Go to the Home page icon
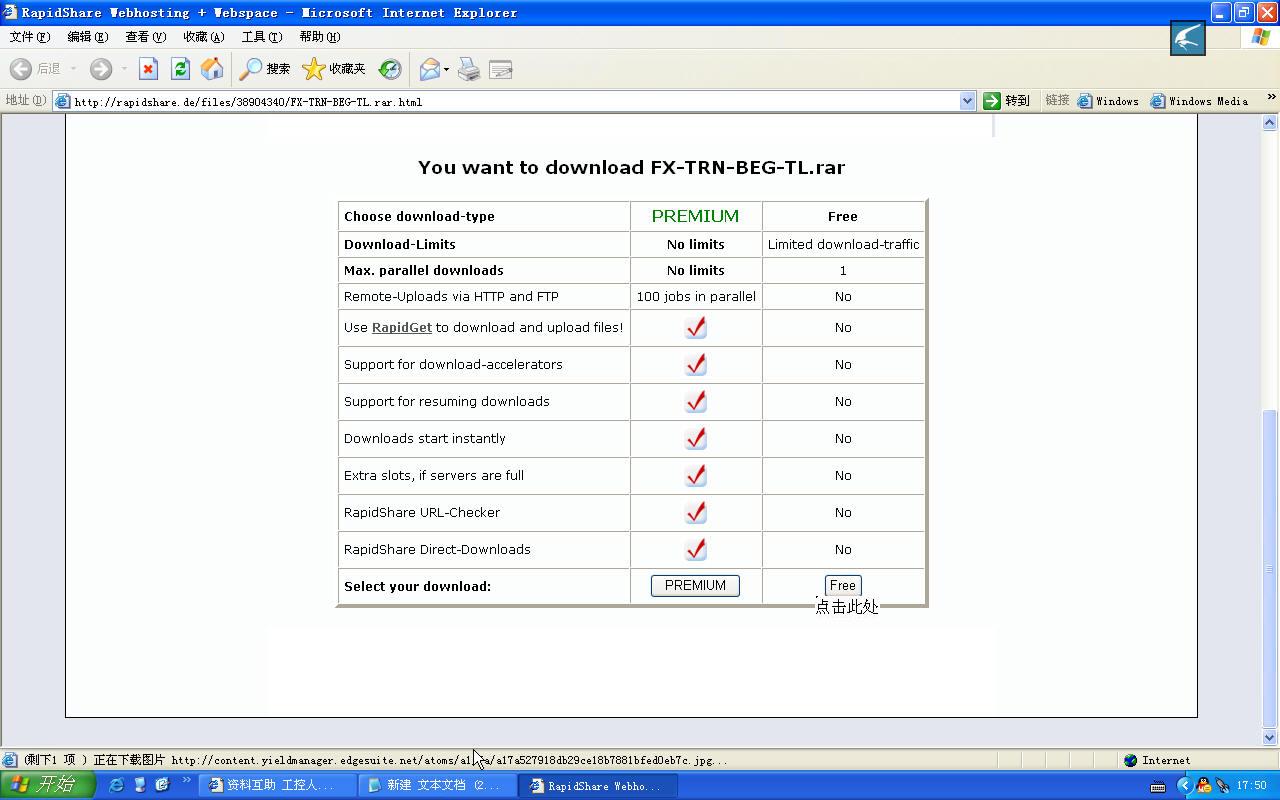This screenshot has width=1280, height=800. click(212, 69)
